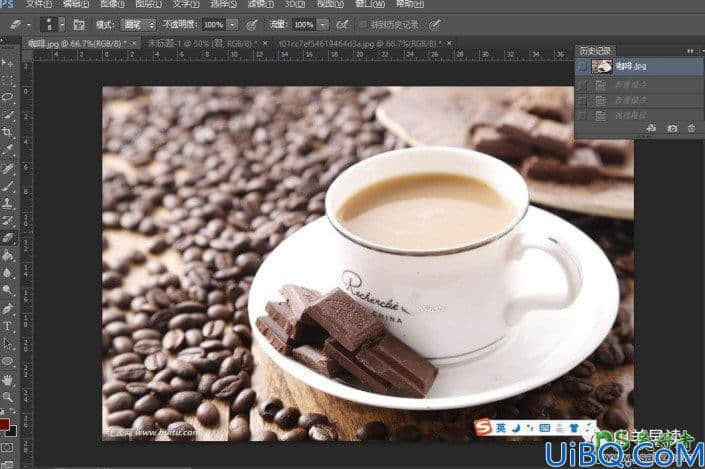Select the Ellipse shape tool
This screenshot has height=469, width=705.
click(7, 361)
